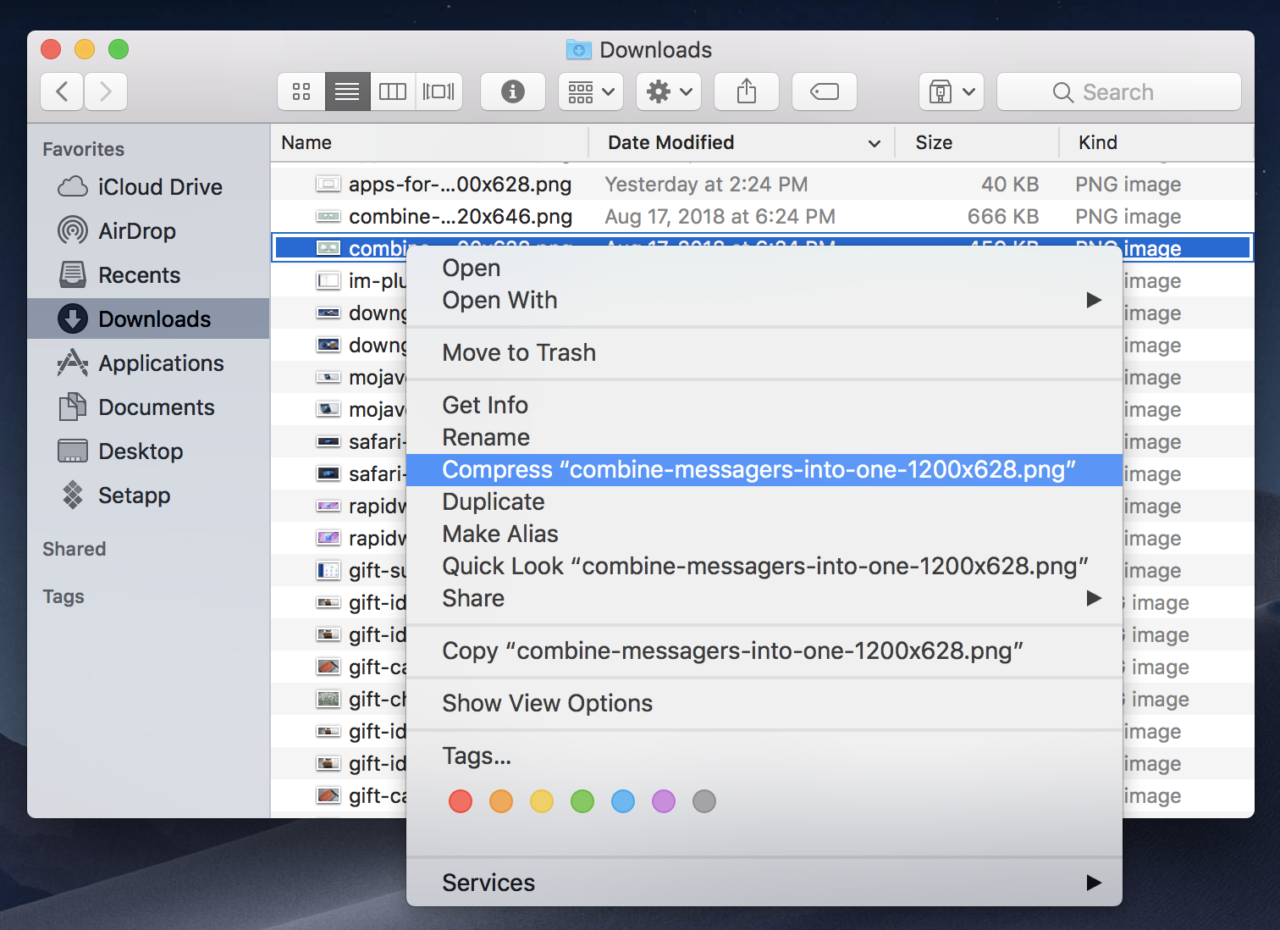Click the Share toolbar icon
1280x930 pixels.
point(746,91)
